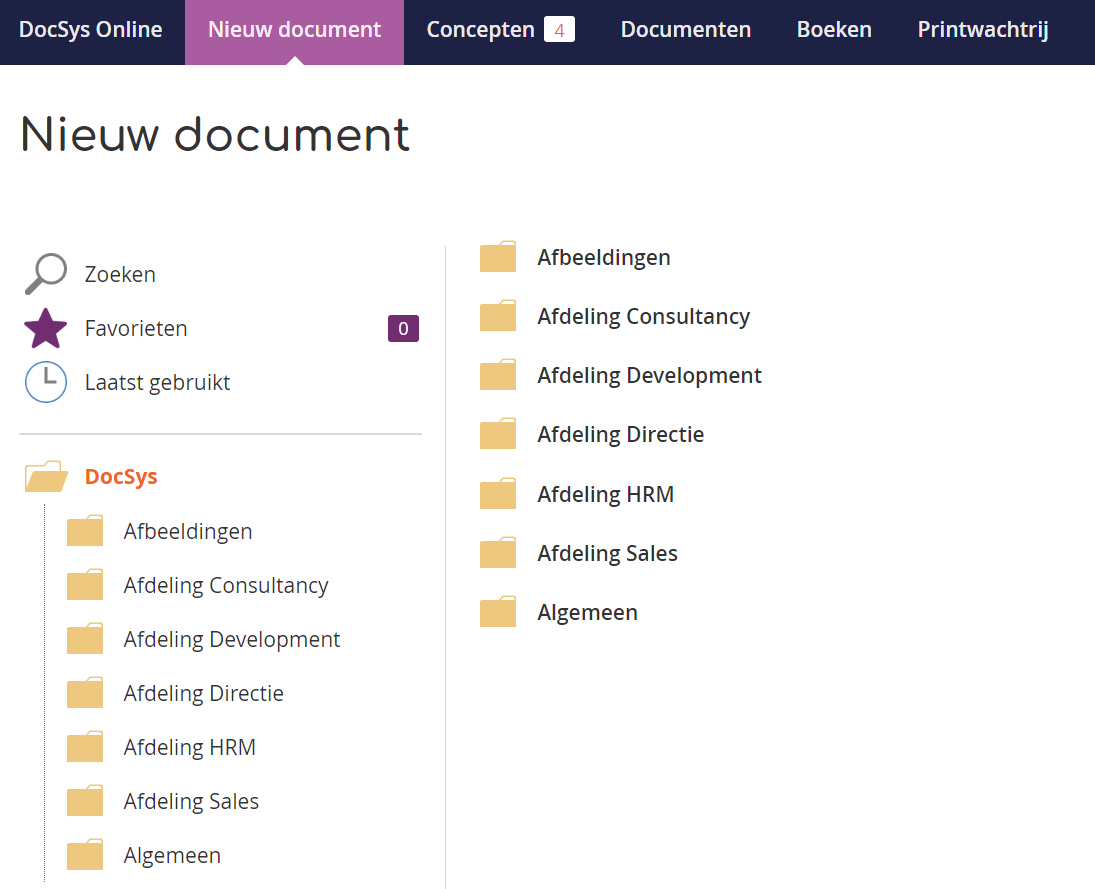Click Algemeen folder icon in sidebar tree

tap(85, 855)
